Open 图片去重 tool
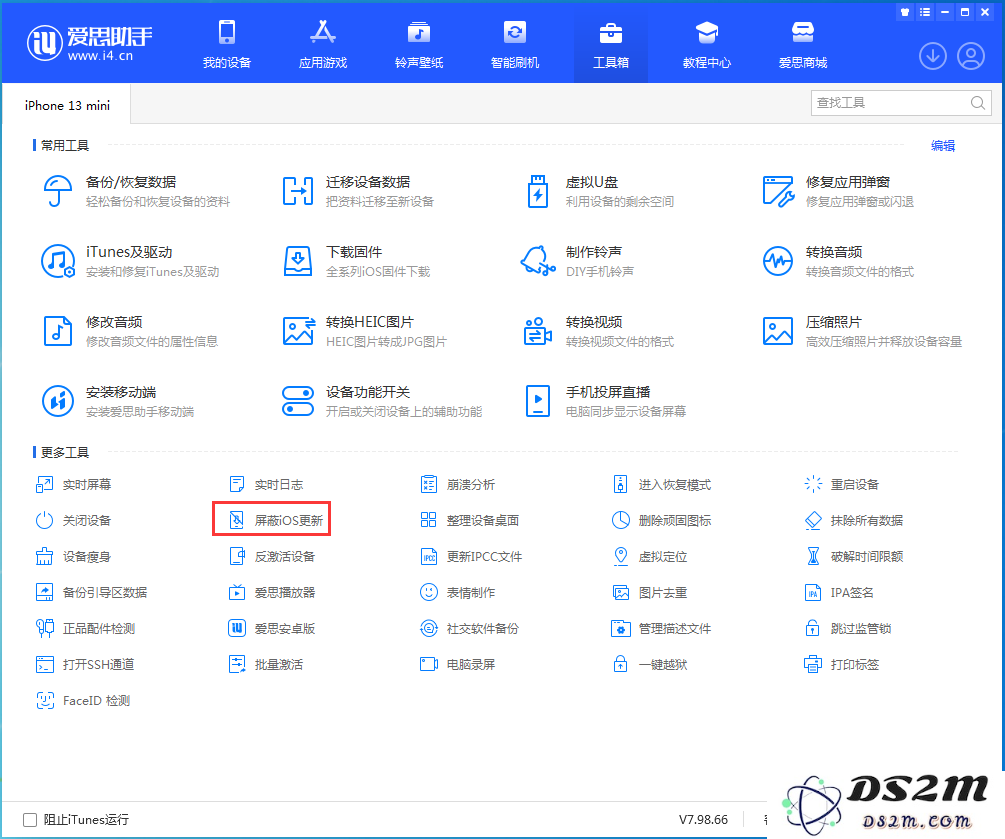The width and height of the screenshot is (1005, 839). click(650, 592)
